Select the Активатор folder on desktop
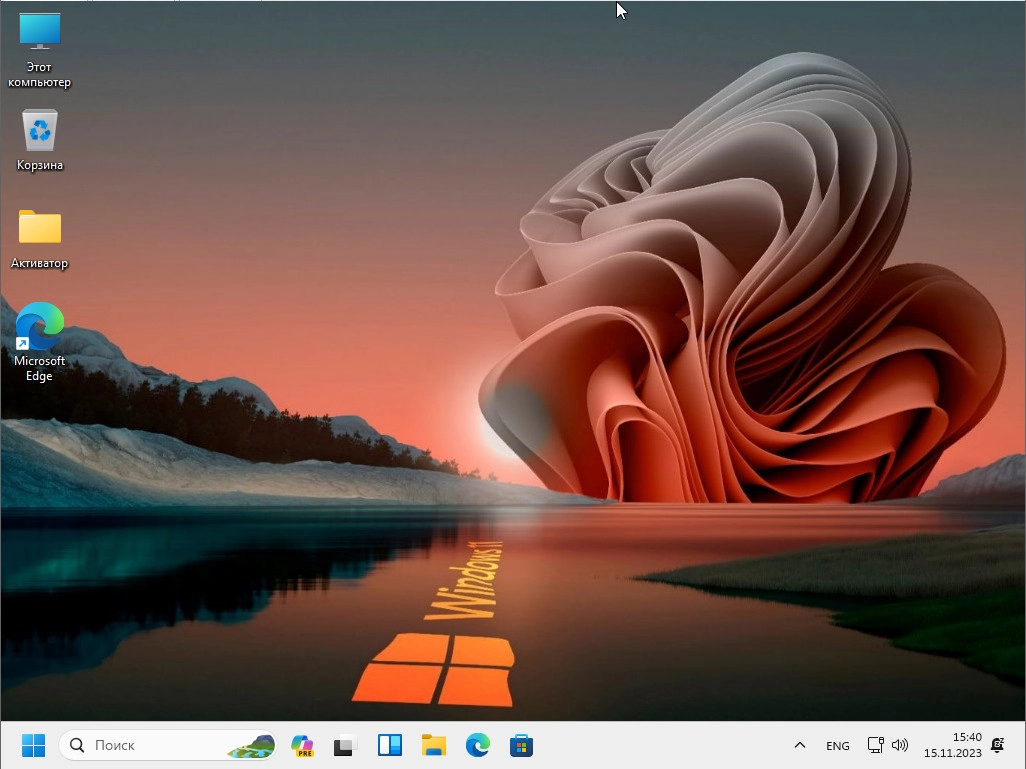 39,239
